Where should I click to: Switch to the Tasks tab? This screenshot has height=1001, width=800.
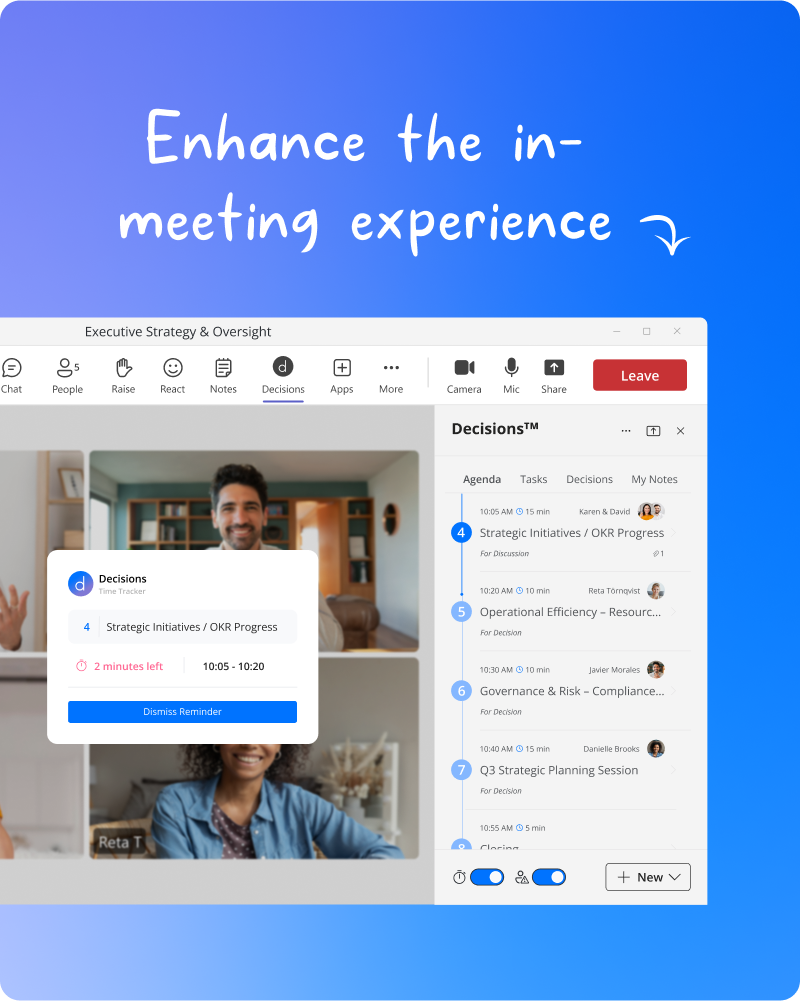pos(533,479)
